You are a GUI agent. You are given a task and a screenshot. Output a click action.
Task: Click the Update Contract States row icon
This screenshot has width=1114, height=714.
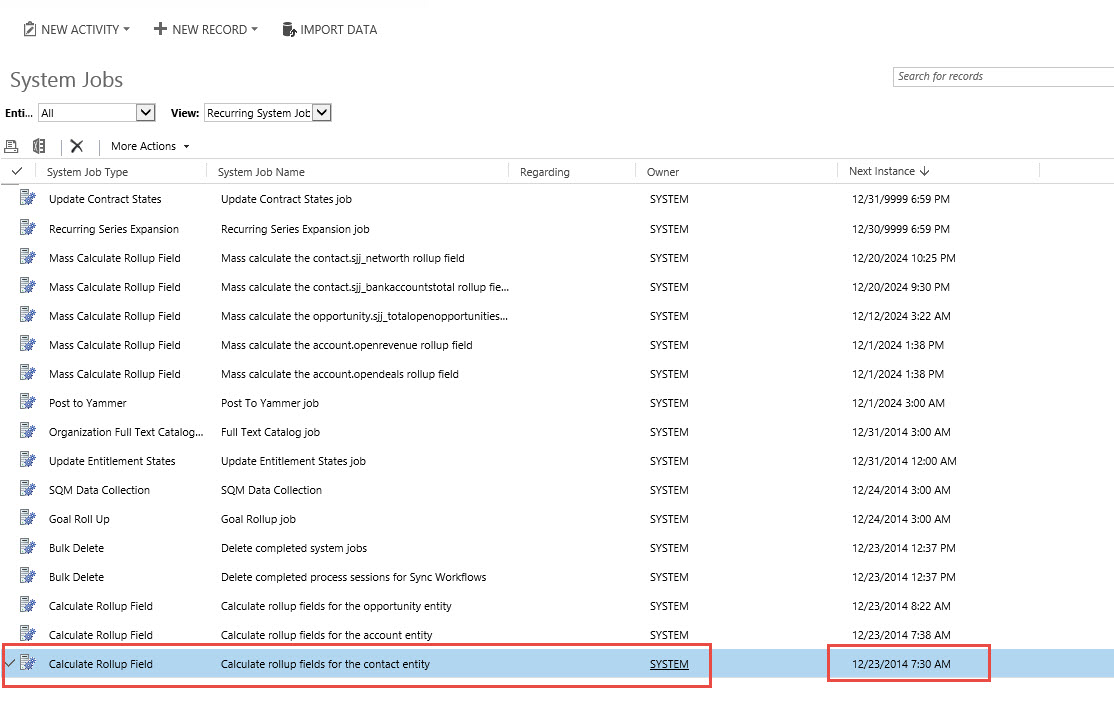(27, 198)
